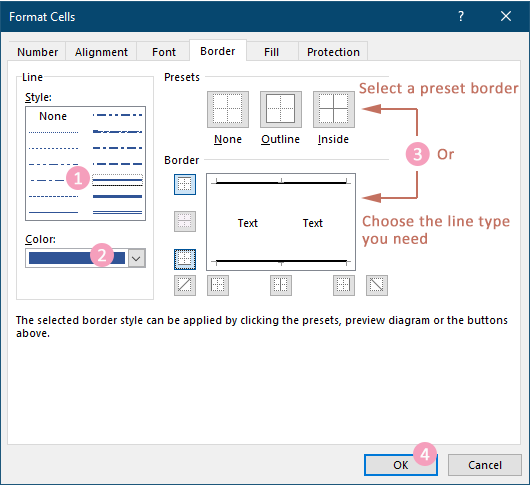Image resolution: width=531 pixels, height=486 pixels.
Task: Add inside vertical border line
Action: click(281, 285)
